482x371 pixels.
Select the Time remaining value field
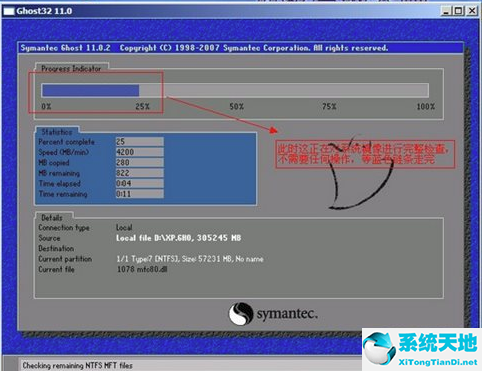point(140,194)
